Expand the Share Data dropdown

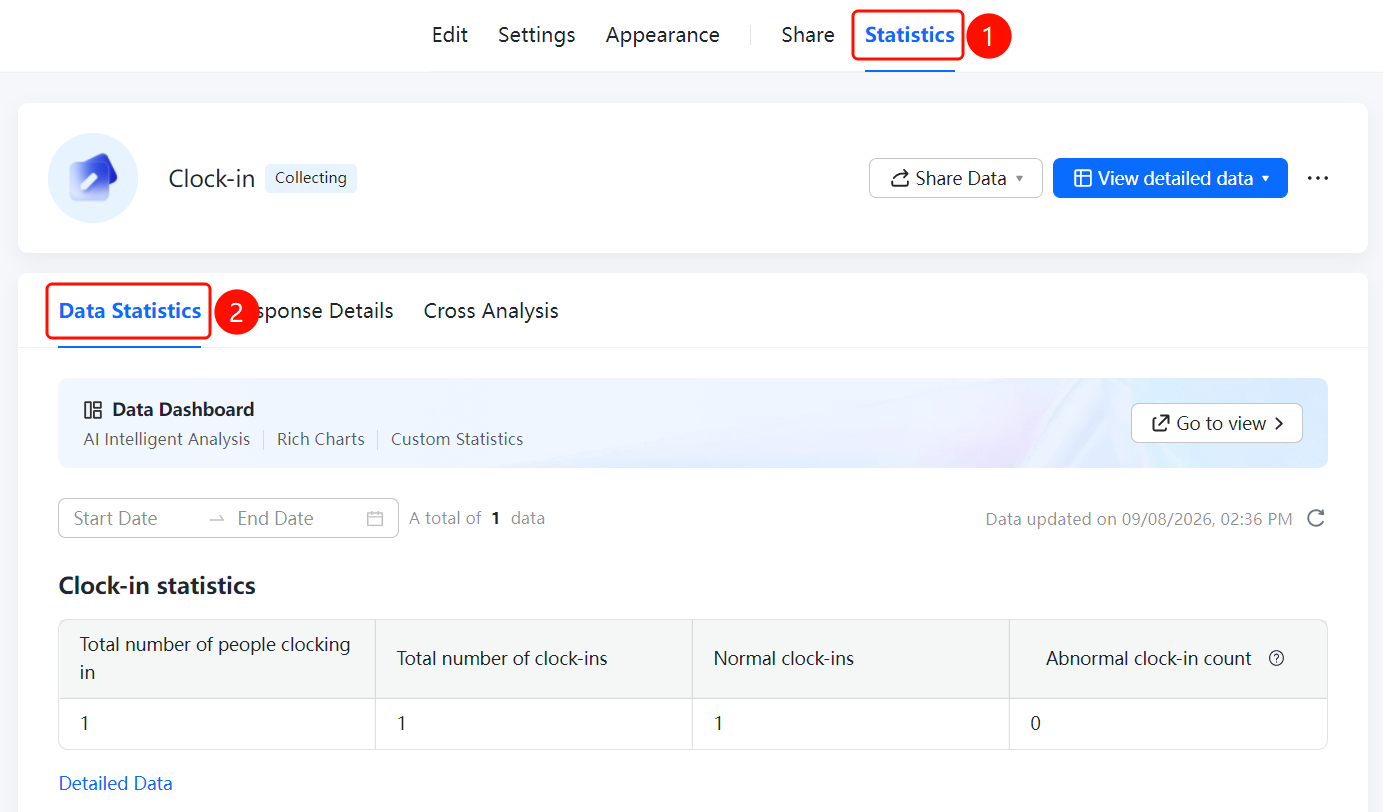click(956, 178)
